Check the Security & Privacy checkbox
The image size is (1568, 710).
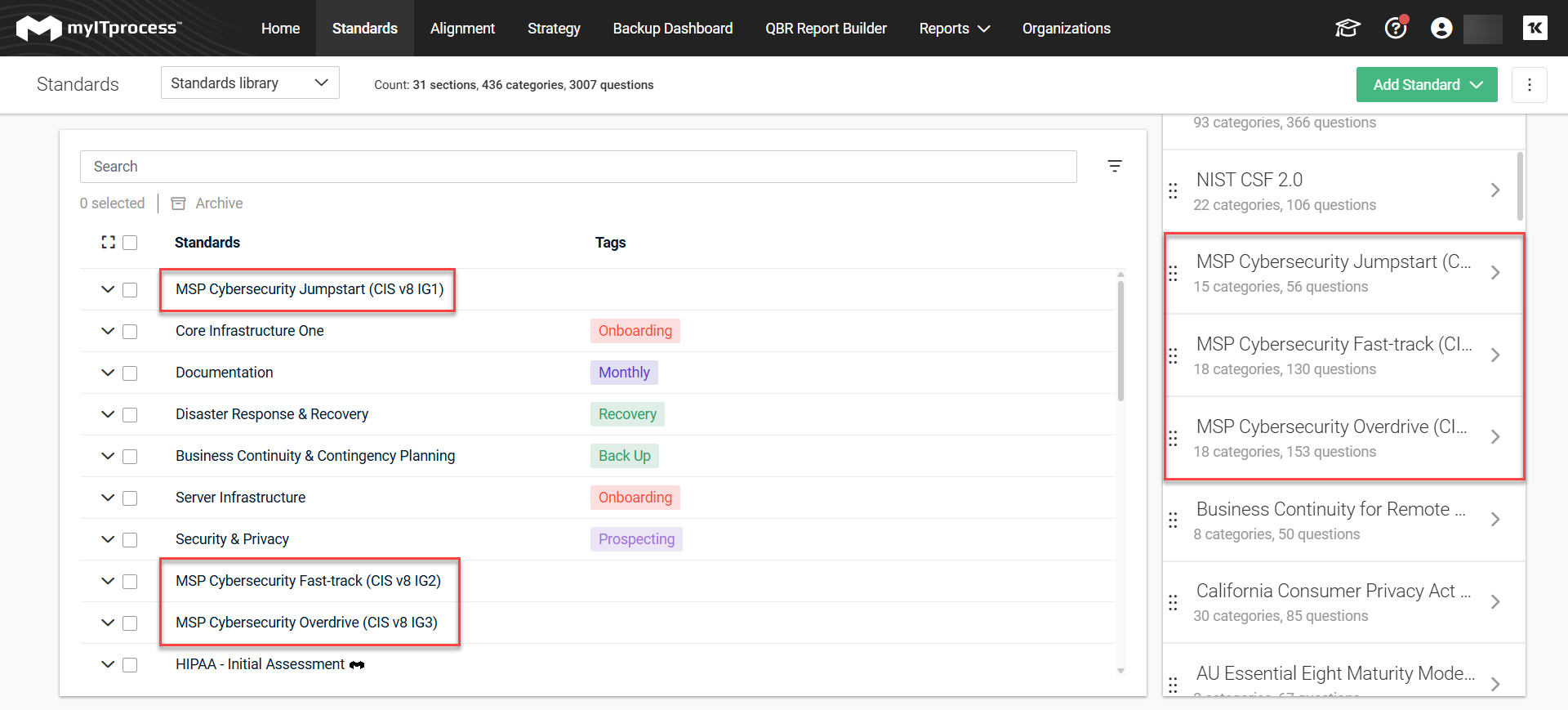tap(130, 540)
